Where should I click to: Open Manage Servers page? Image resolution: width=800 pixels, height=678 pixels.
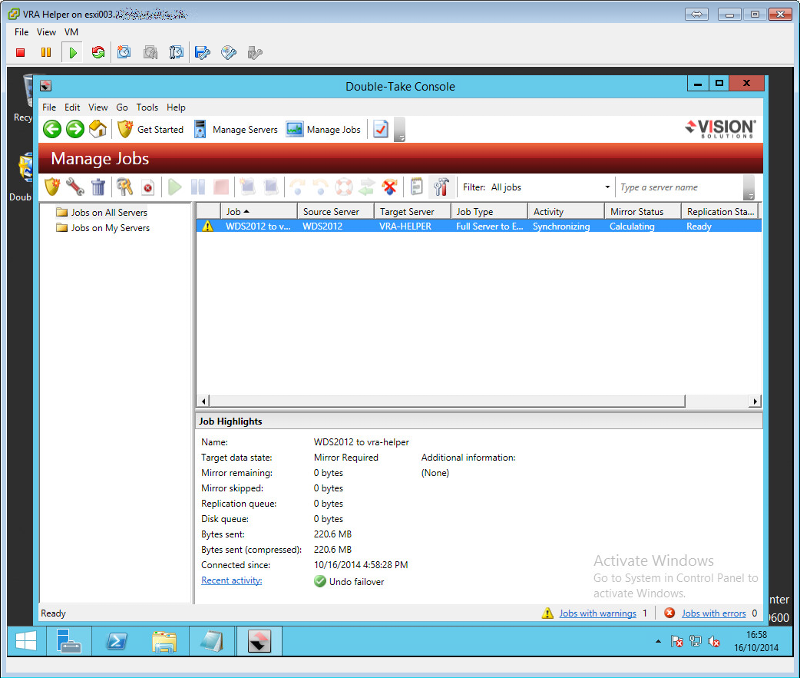pos(236,130)
